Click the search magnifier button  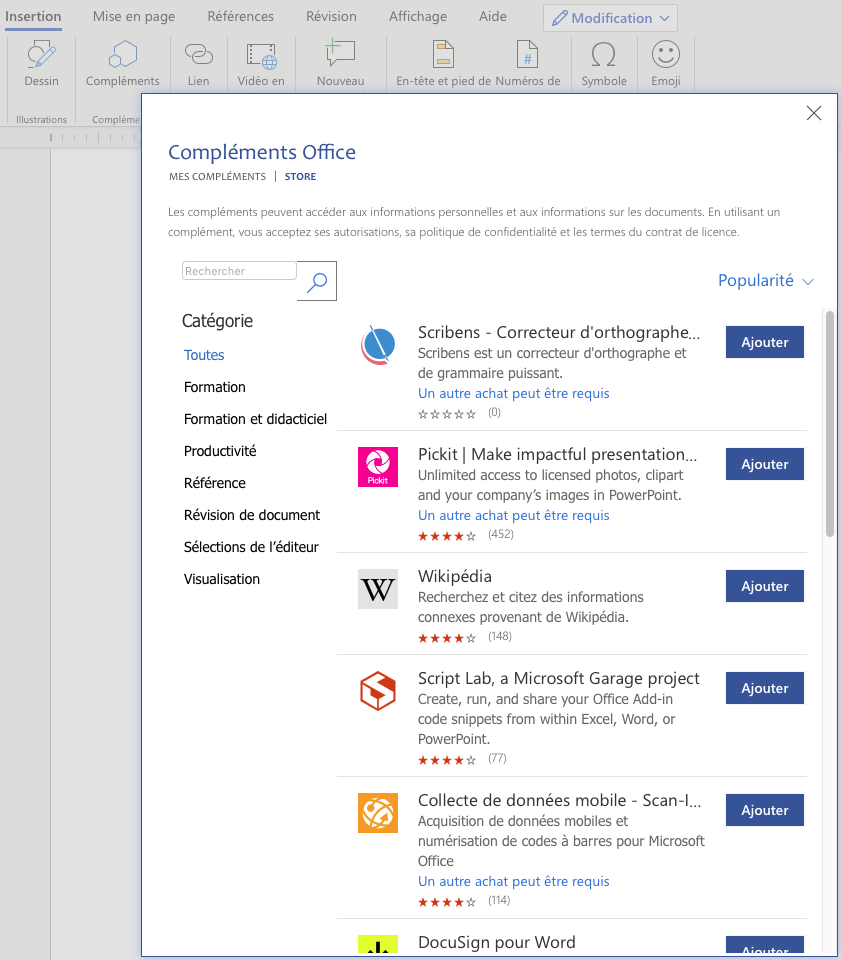(x=317, y=281)
